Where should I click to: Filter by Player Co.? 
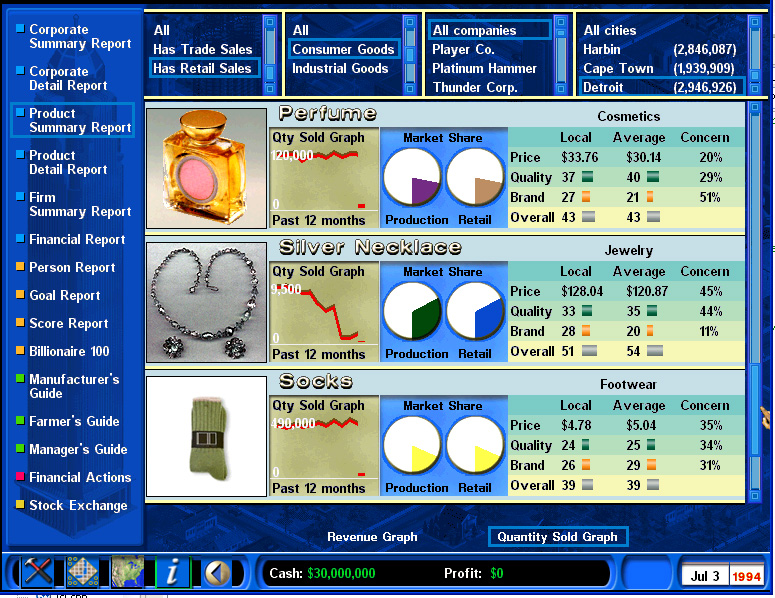[x=463, y=49]
